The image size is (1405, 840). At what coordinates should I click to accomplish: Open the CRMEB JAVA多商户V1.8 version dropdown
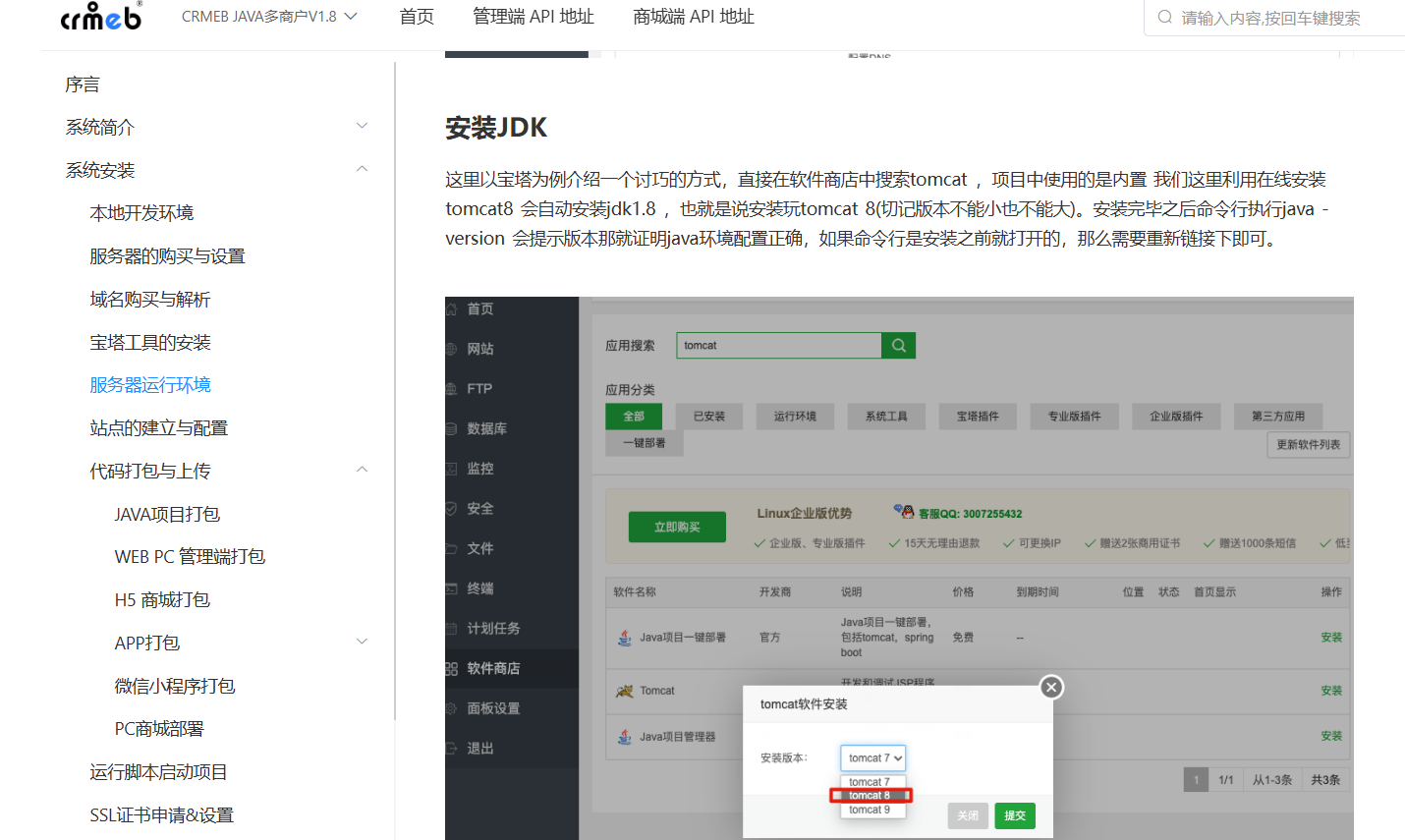click(x=269, y=17)
